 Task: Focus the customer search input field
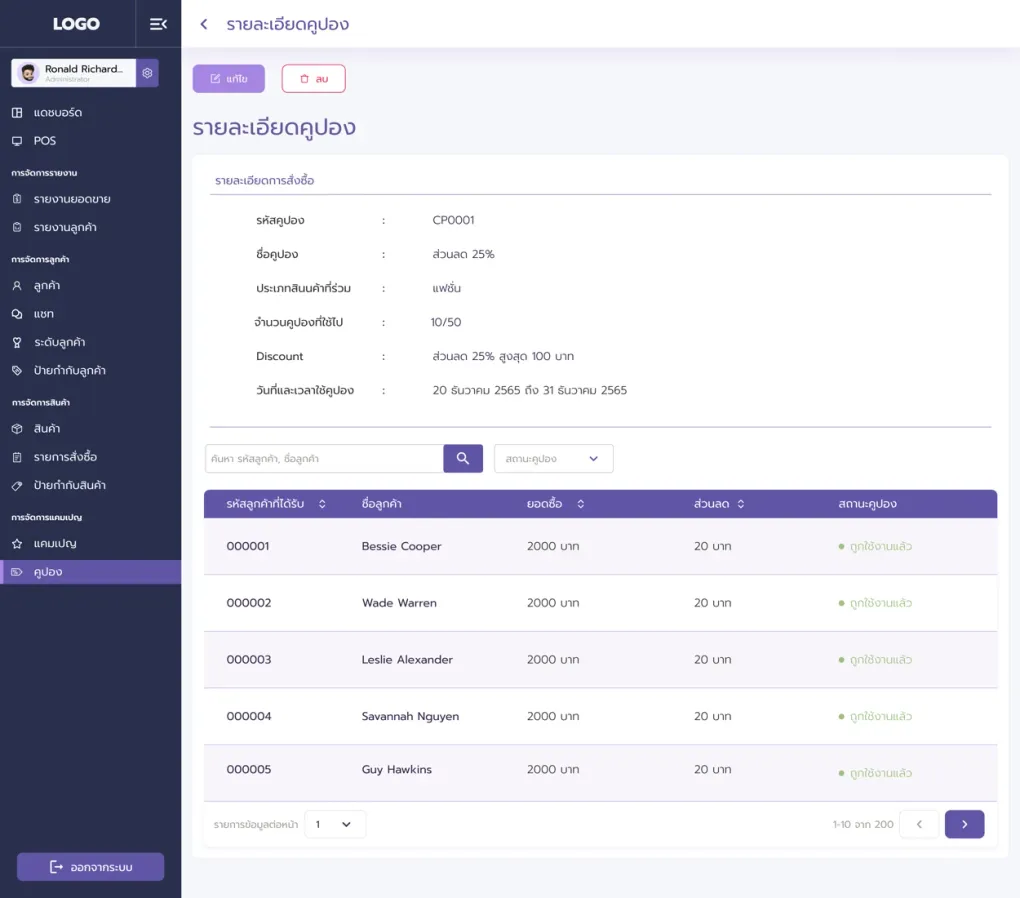[324, 458]
